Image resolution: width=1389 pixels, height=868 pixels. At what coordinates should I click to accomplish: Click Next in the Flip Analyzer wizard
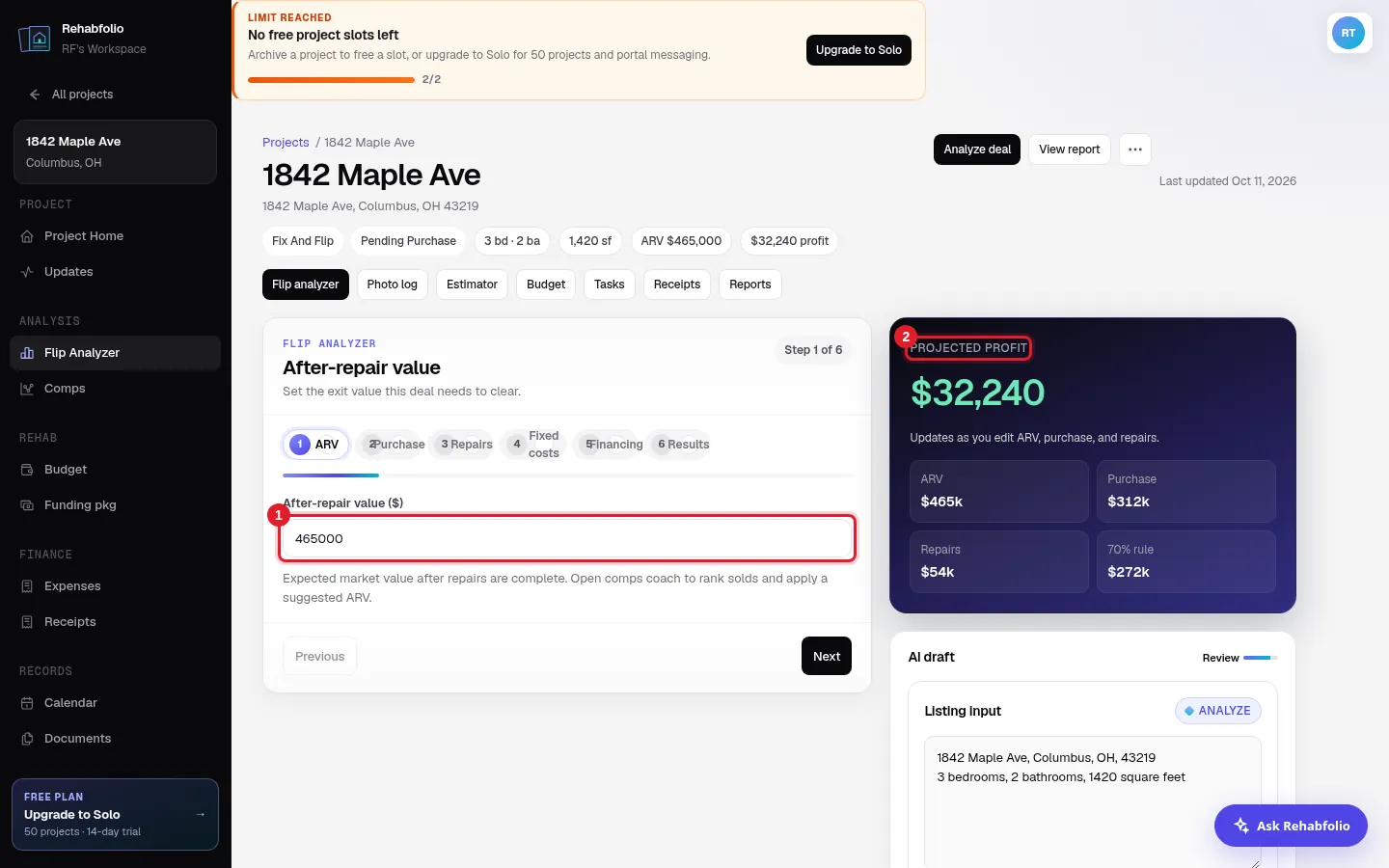827,656
